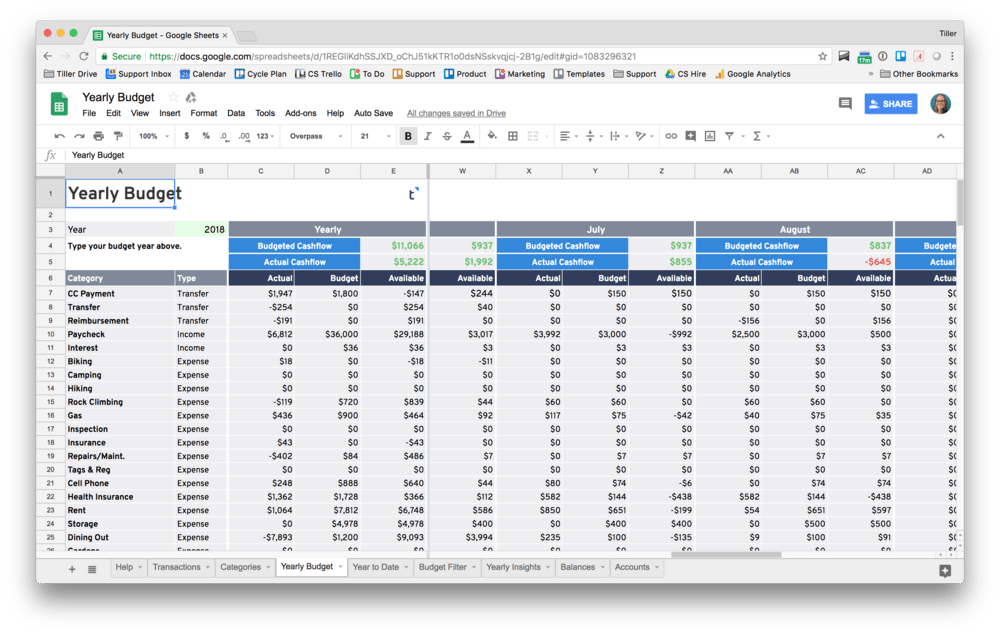The image size is (1000, 635).
Task: Open the fill color picker
Action: point(492,136)
